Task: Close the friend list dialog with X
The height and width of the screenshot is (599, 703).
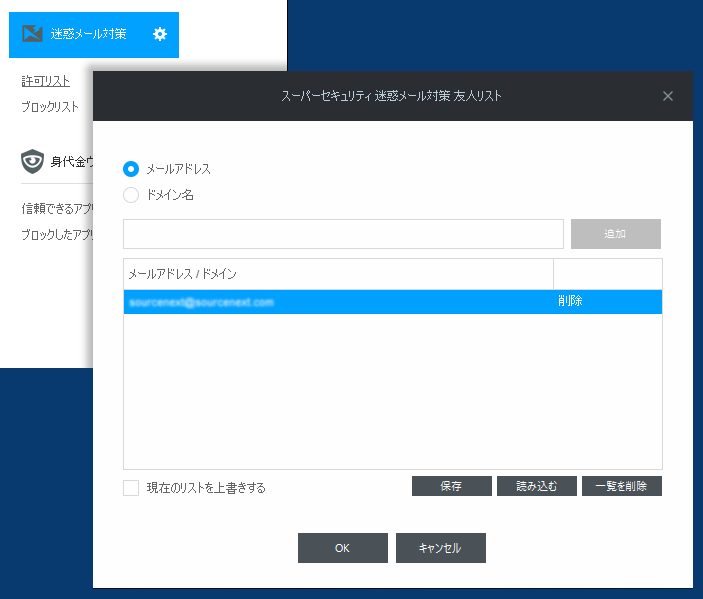Action: pyautogui.click(x=668, y=96)
